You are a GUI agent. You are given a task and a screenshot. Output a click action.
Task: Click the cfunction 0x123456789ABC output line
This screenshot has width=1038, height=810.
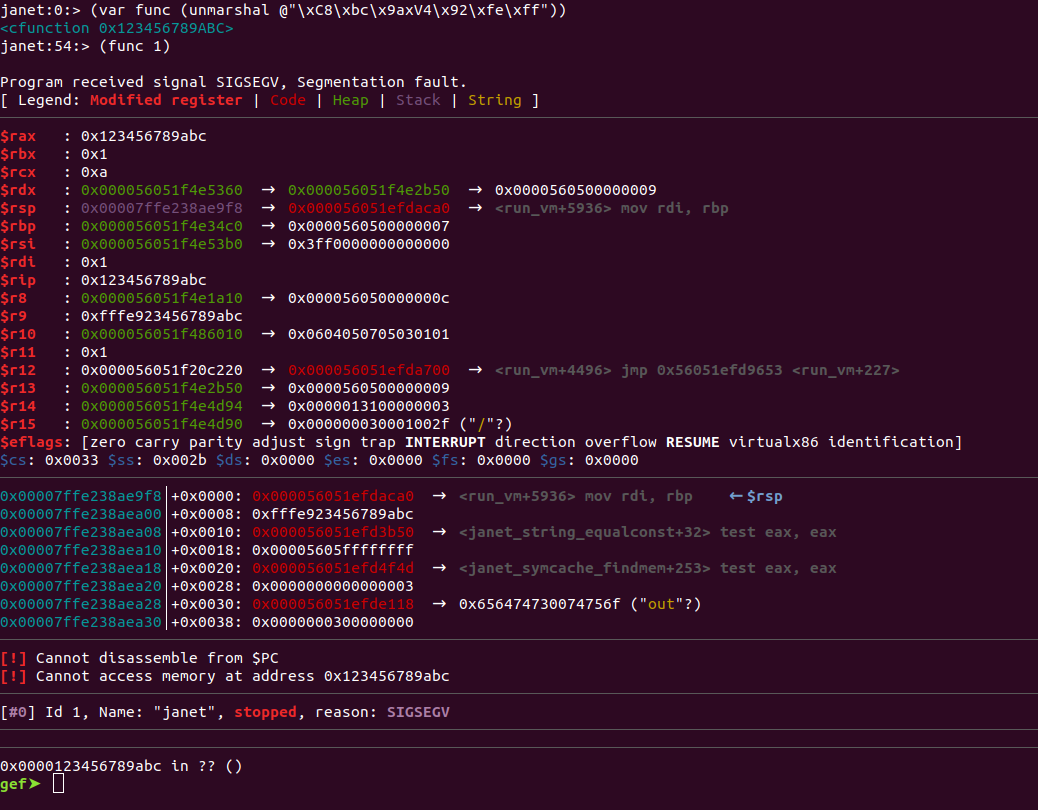117,28
